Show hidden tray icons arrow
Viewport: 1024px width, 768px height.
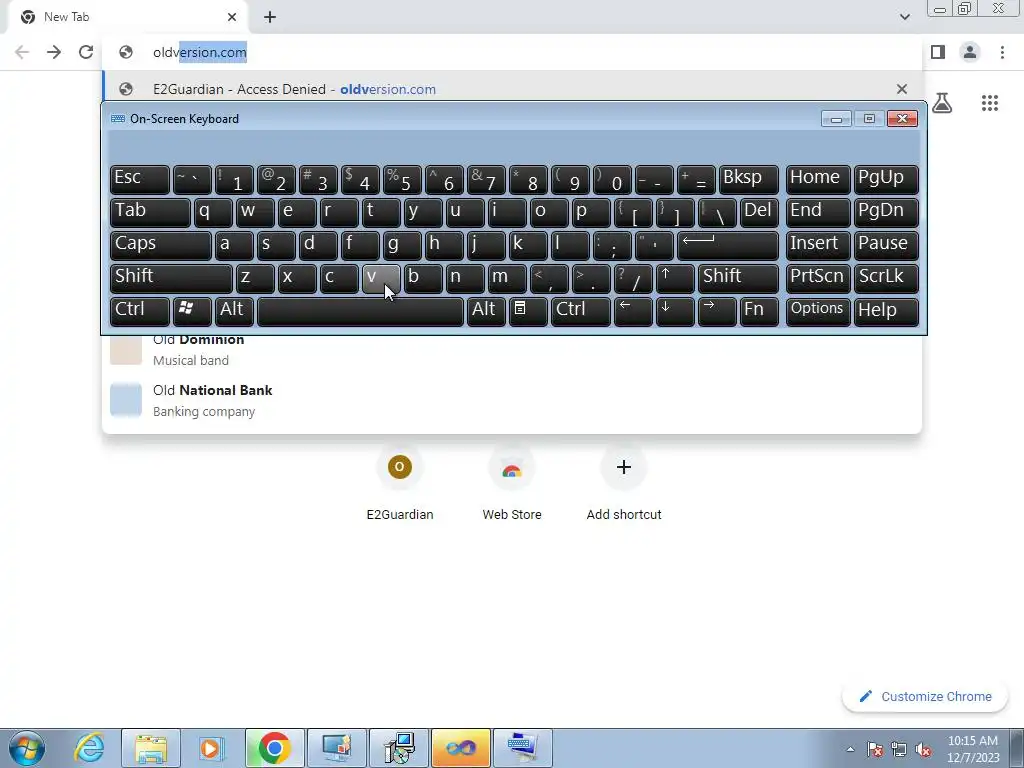coord(850,750)
